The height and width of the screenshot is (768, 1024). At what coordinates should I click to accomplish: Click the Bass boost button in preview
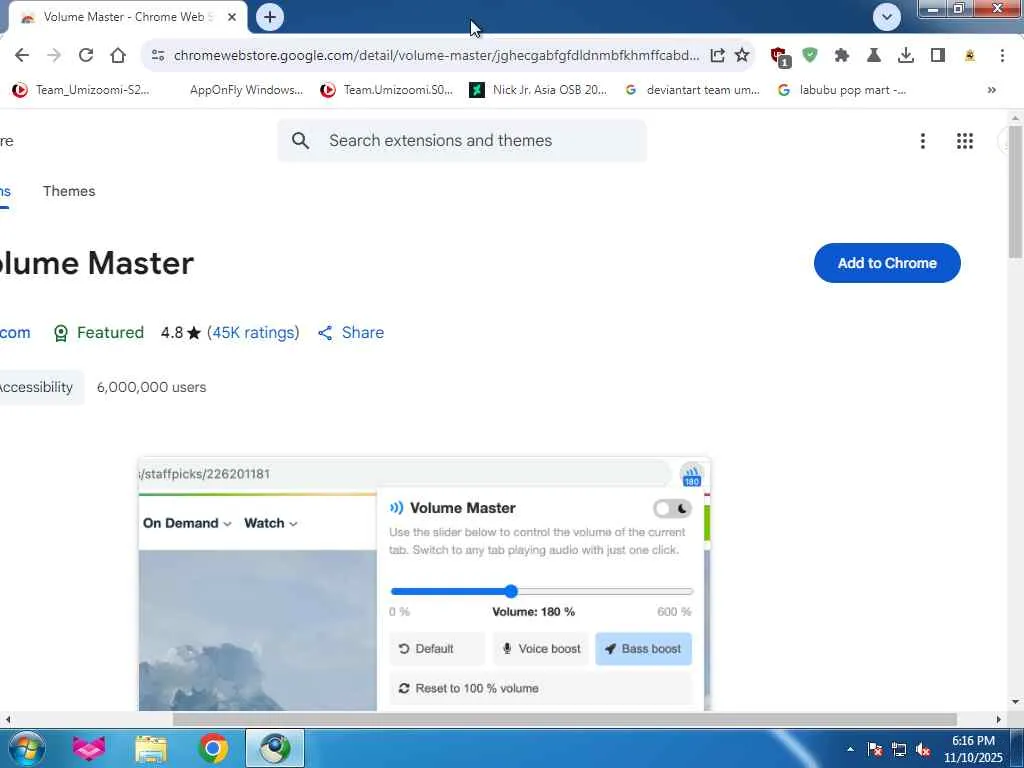643,648
